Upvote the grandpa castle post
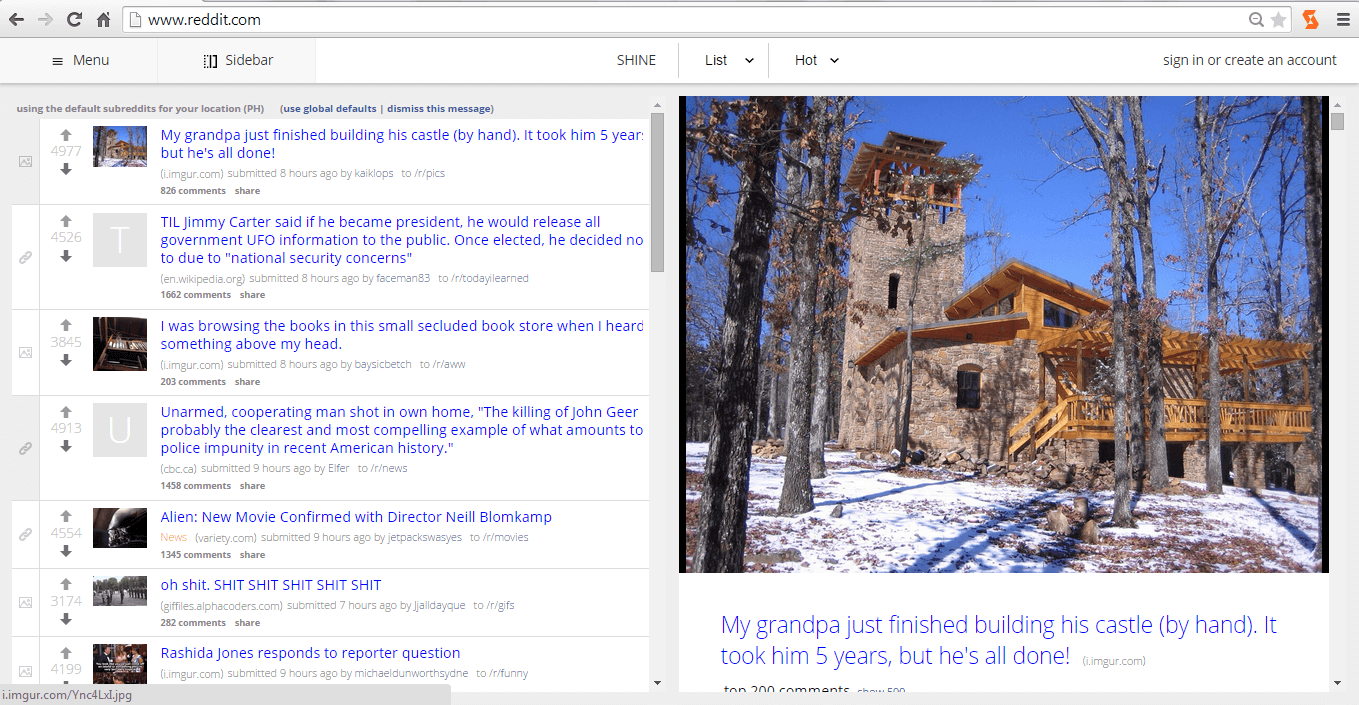 coord(66,135)
